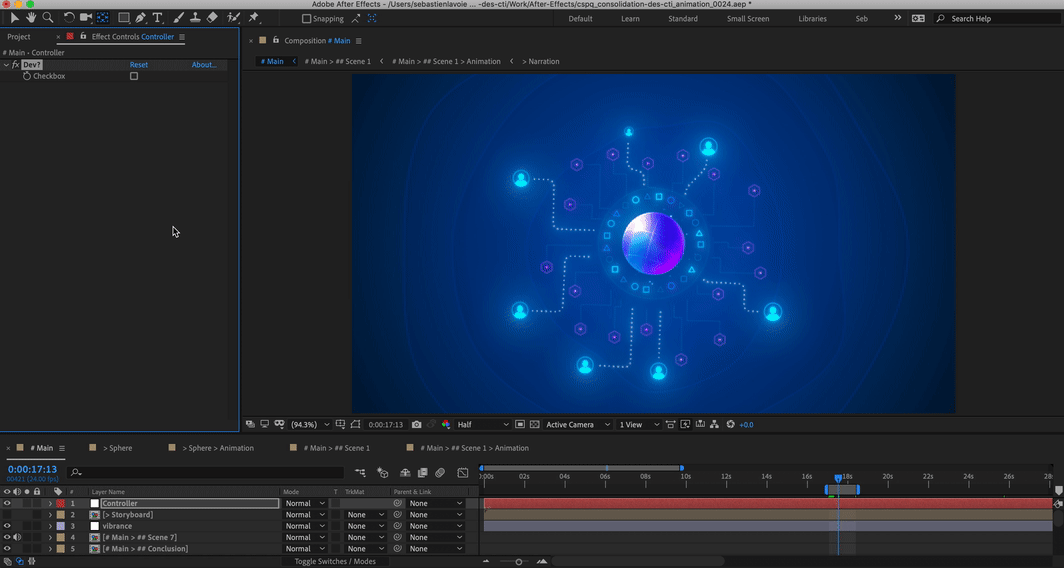Select the Libraries workspace

(812, 19)
